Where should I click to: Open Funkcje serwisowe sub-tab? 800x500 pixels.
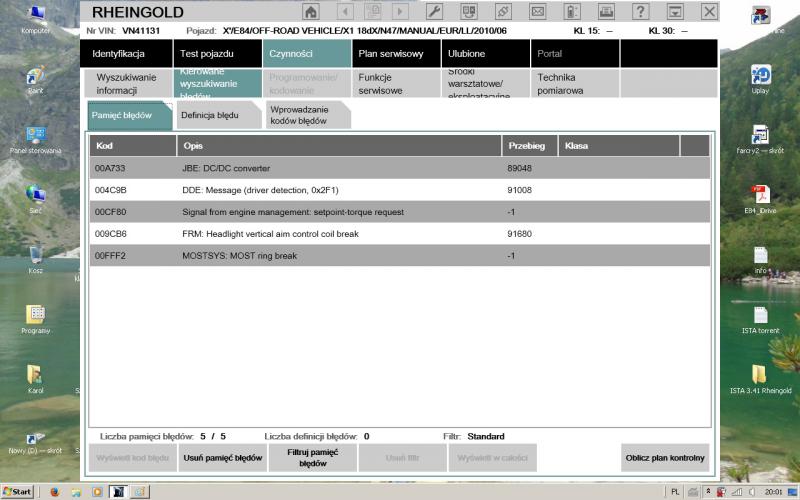point(396,84)
